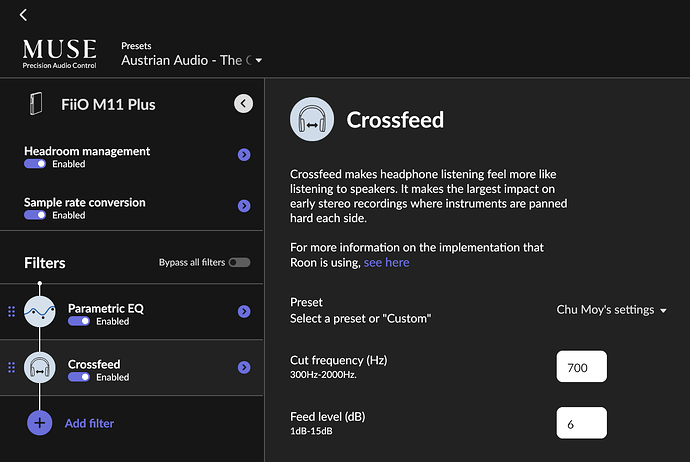Screen dimensions: 690x462
Task: Grab the Crossfeed filter drag handle dots
Action: [11, 367]
